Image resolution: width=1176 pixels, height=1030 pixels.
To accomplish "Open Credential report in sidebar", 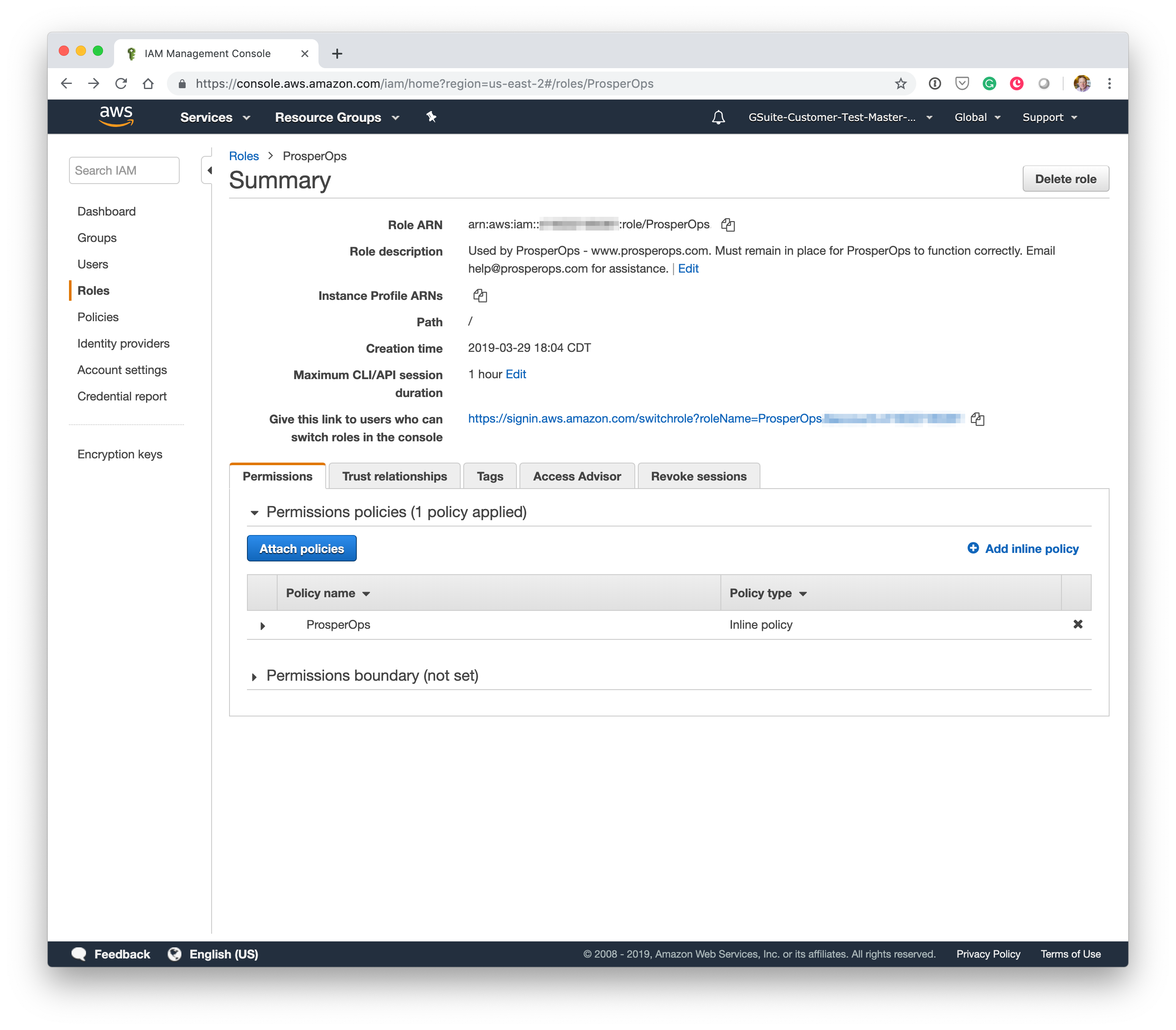I will [x=122, y=397].
